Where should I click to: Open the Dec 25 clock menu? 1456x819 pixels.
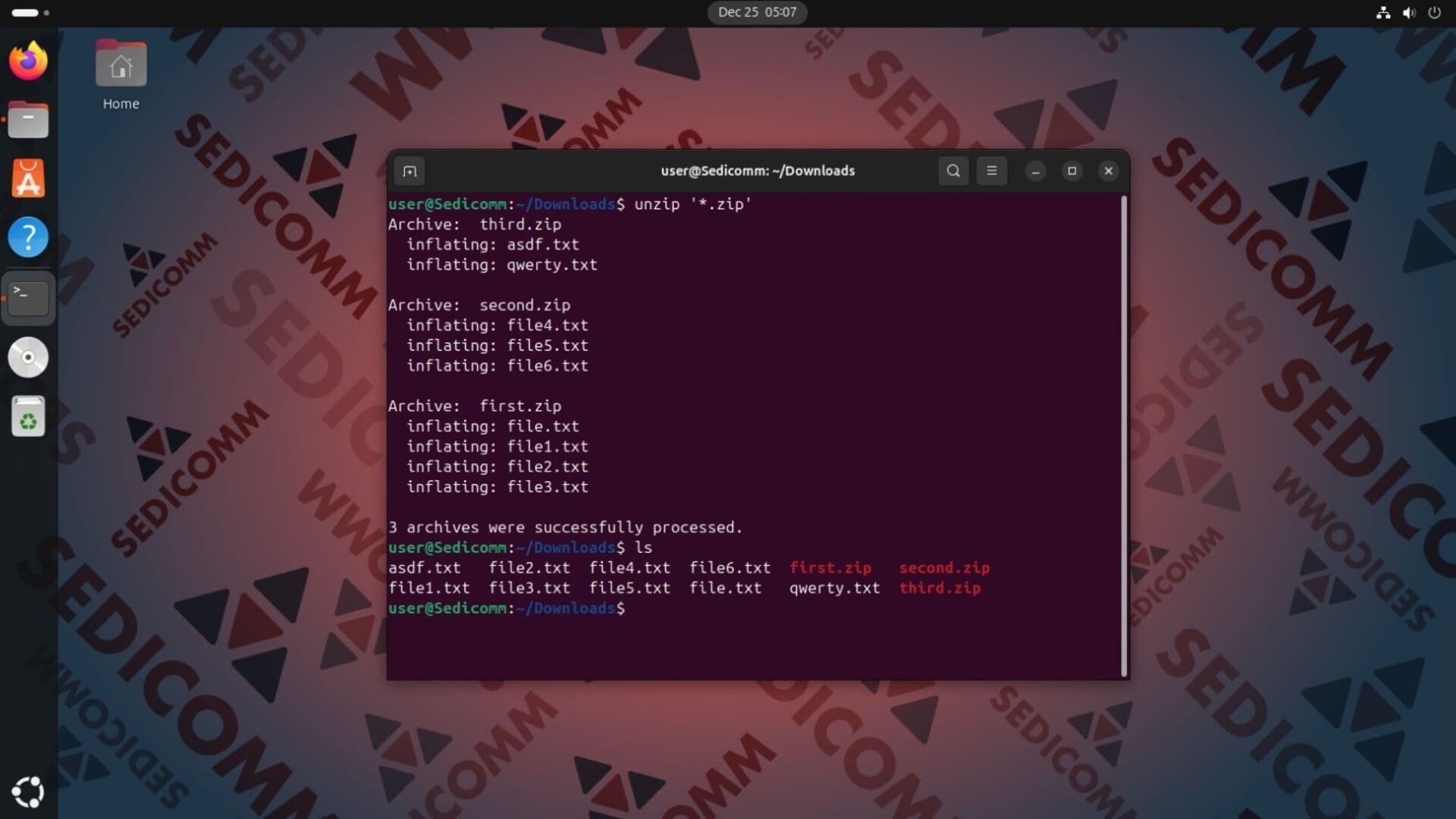coord(757,12)
